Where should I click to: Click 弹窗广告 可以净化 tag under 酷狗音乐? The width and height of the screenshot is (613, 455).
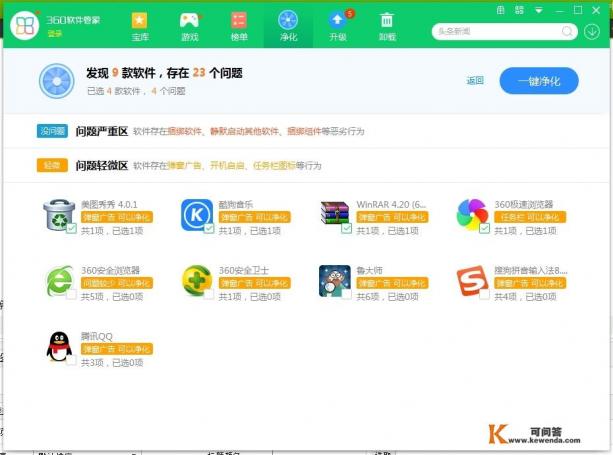click(254, 217)
